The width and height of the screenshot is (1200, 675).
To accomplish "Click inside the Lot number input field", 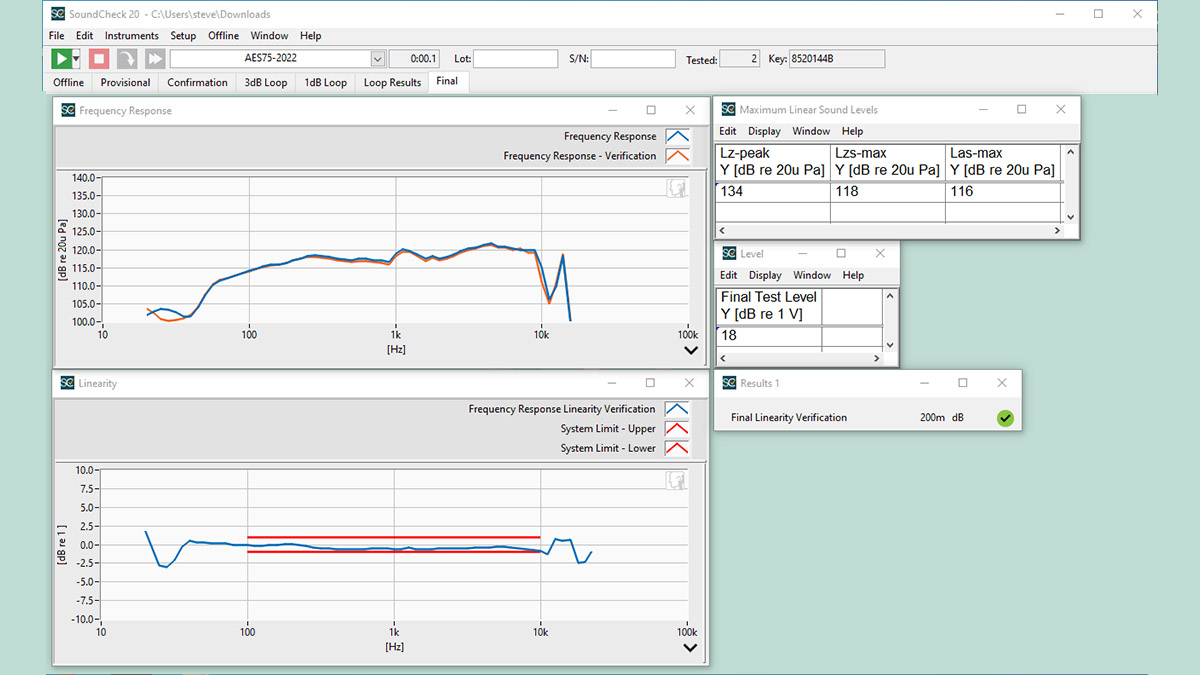I will [514, 58].
